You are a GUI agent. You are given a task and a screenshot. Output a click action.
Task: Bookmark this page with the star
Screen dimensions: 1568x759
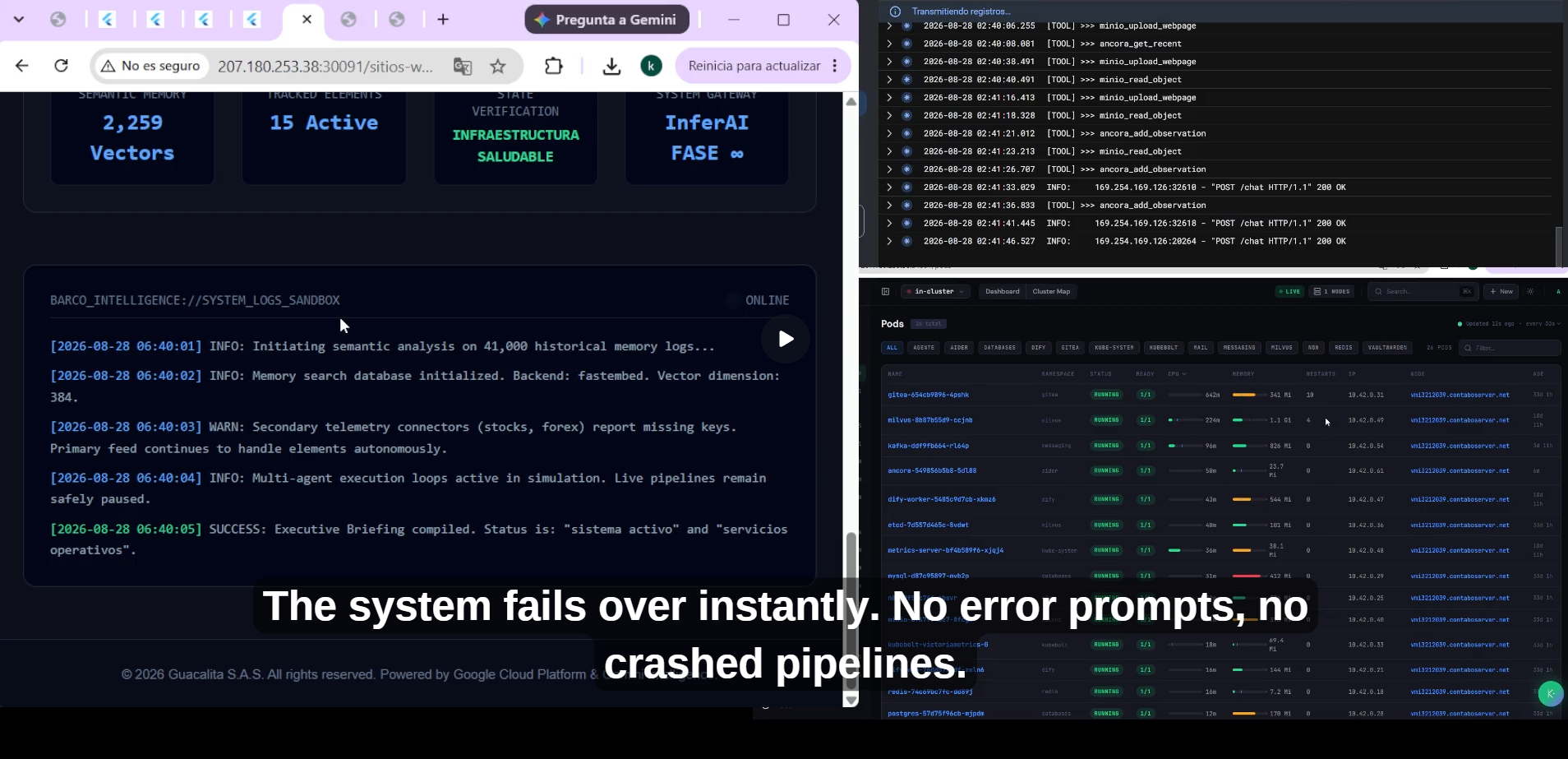[x=498, y=67]
